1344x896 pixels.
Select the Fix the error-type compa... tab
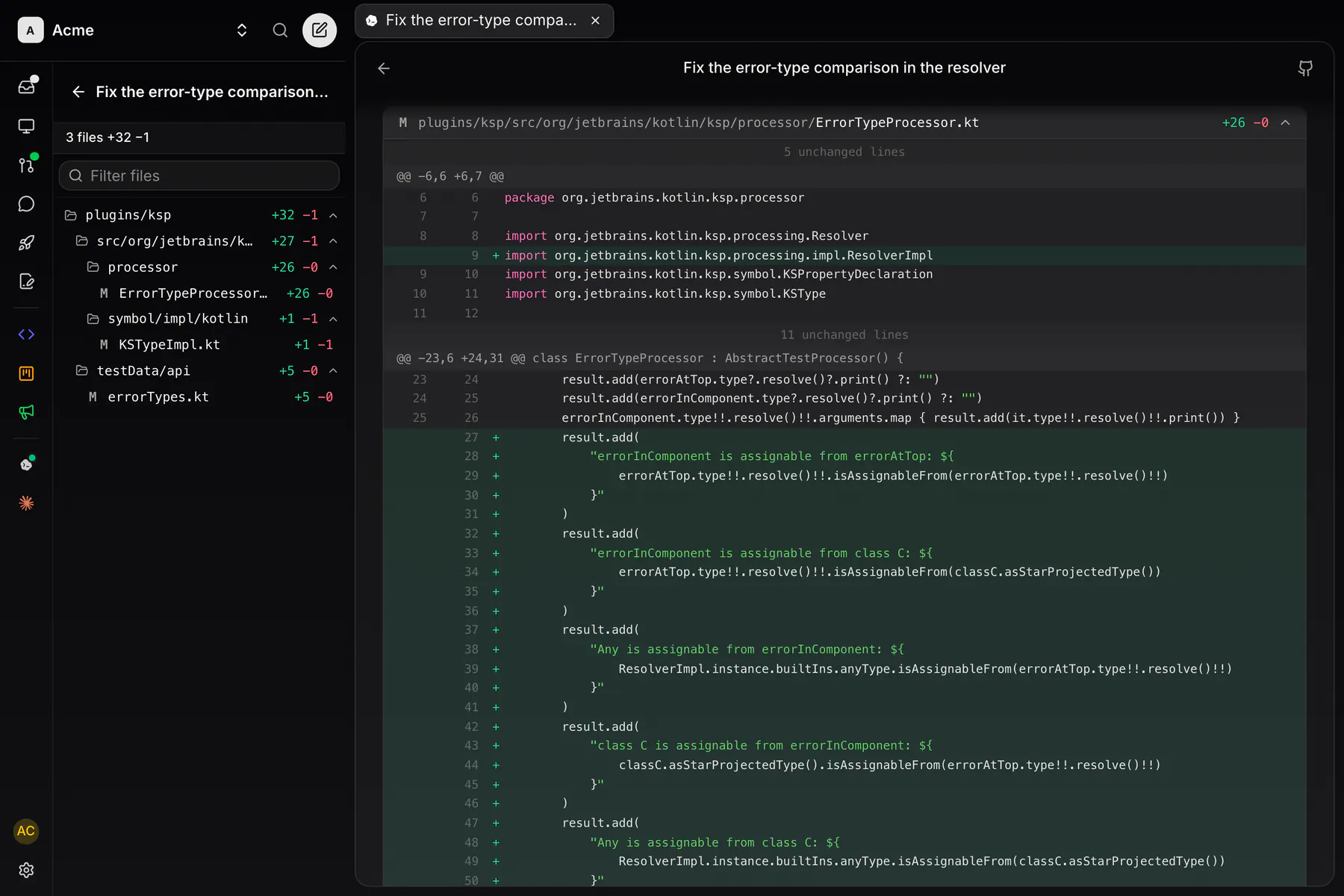(484, 20)
